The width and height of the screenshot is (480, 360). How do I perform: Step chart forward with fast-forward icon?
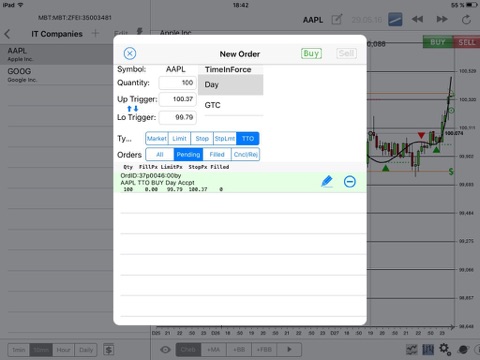click(x=442, y=19)
